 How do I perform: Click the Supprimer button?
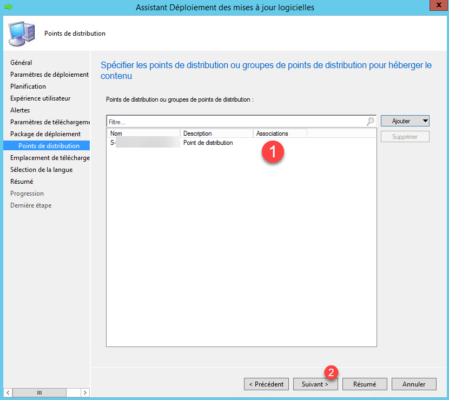(x=405, y=137)
